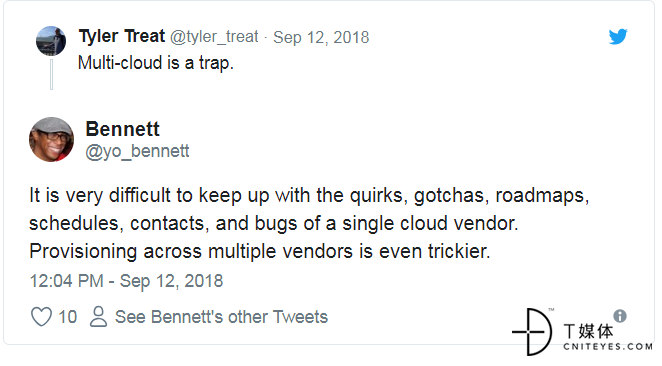This screenshot has width=662, height=366.
Task: Click the T媒体 watermark label
Action: 588,331
